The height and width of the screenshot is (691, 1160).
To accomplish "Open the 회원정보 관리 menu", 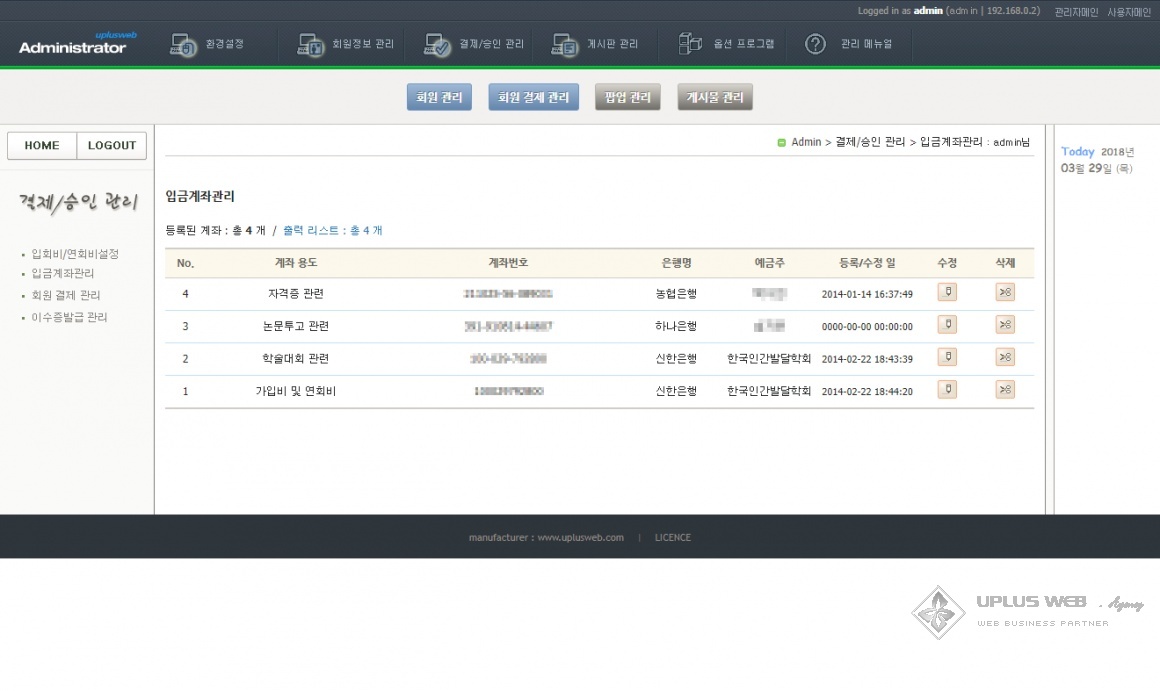I will pos(347,45).
